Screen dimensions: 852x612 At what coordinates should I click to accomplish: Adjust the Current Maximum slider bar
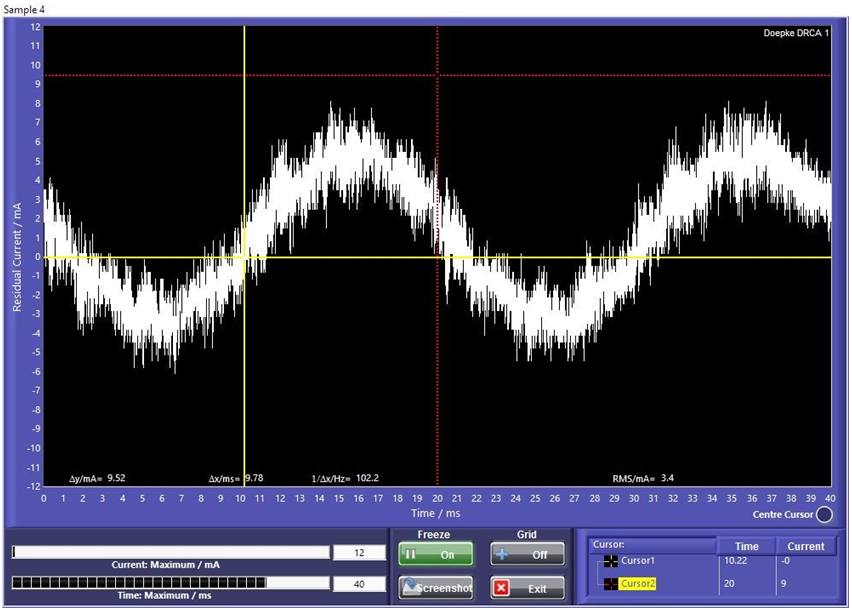point(170,552)
